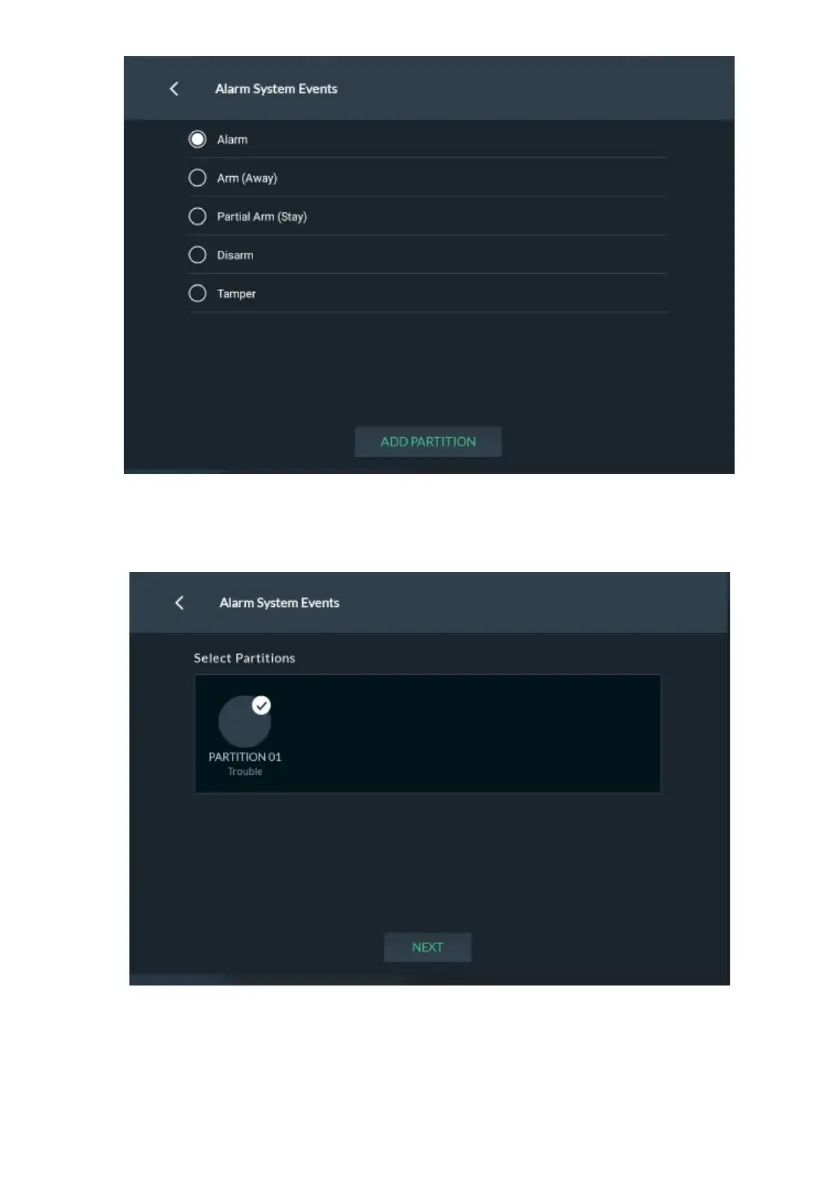
Task: Pick the Disarm radio button
Action: [197, 254]
